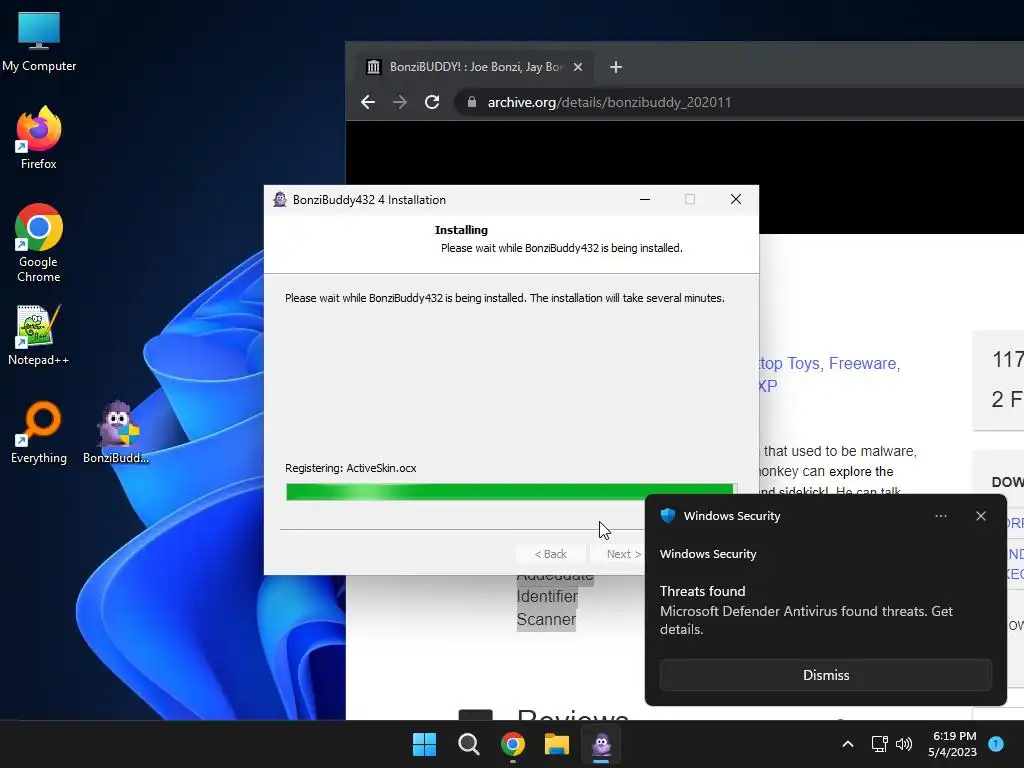1024x768 pixels.
Task: Go back in Chrome browser
Action: [x=368, y=102]
